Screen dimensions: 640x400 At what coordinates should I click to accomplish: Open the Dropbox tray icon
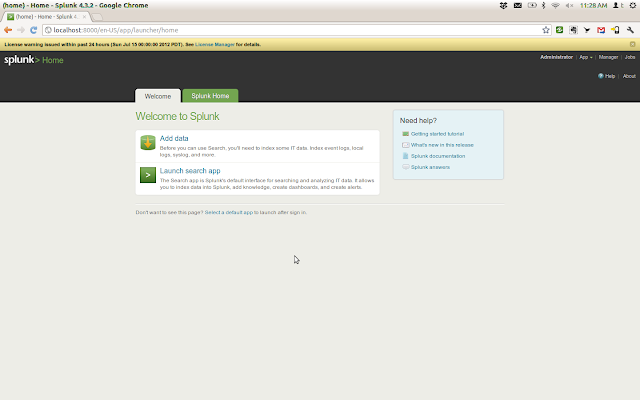point(503,5)
